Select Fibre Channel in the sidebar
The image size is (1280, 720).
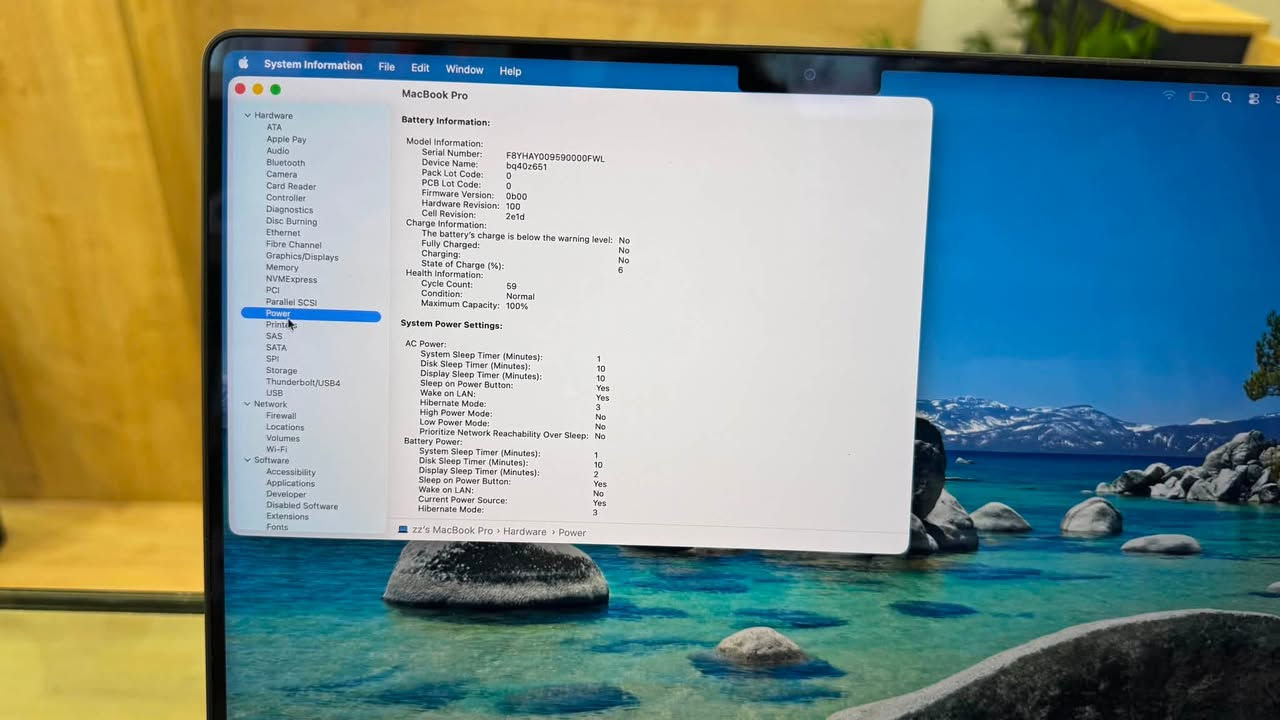294,244
